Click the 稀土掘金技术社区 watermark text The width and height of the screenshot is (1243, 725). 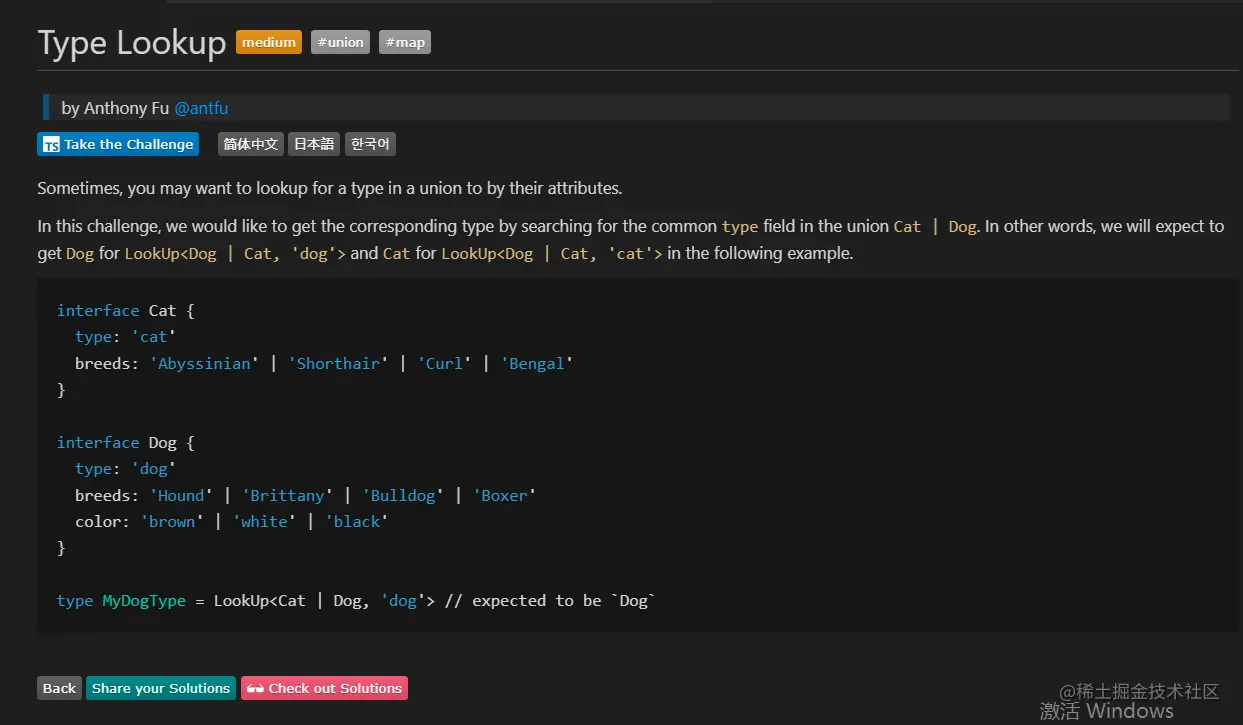[1139, 691]
